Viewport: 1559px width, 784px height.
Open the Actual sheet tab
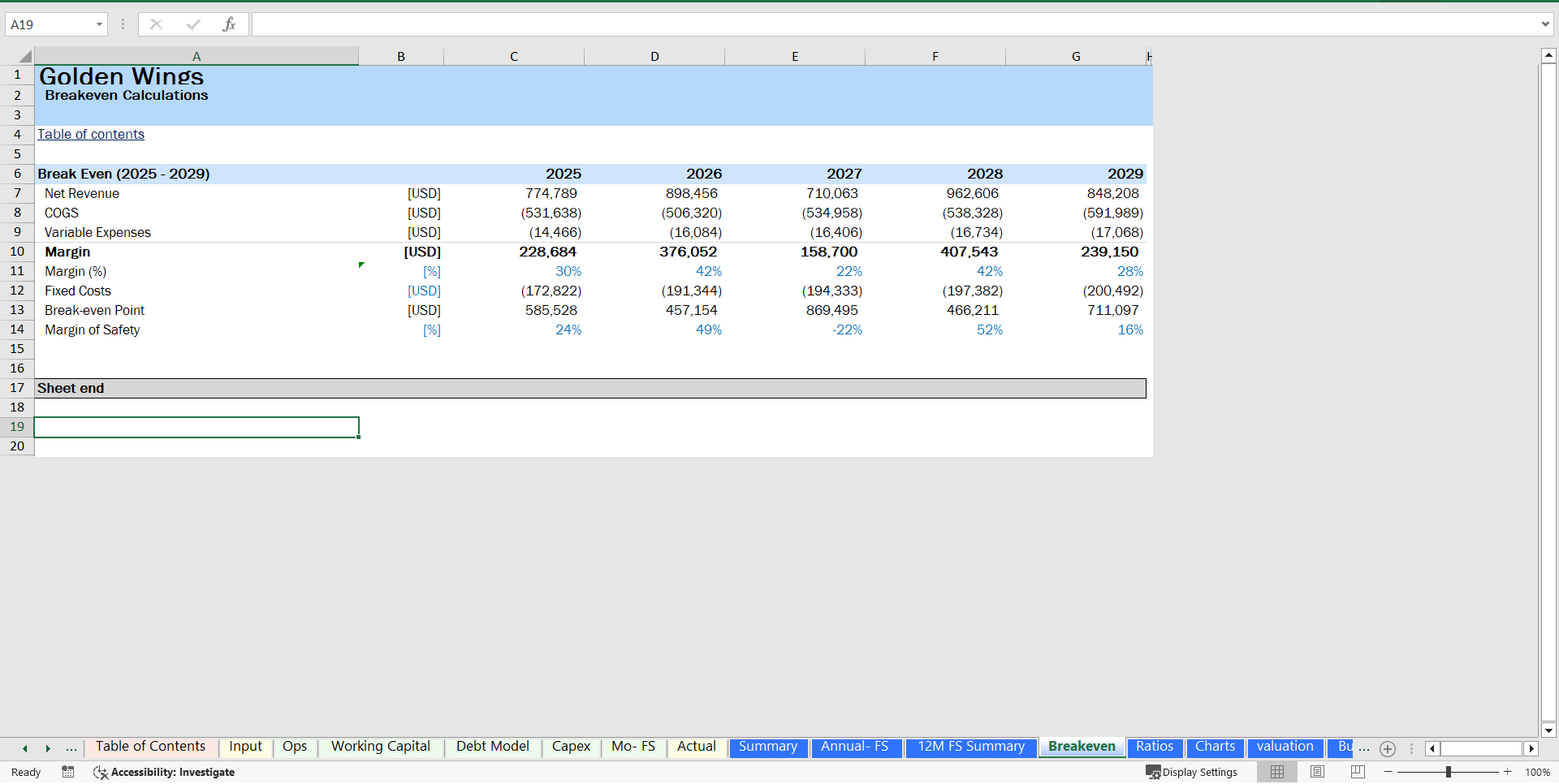(x=697, y=747)
